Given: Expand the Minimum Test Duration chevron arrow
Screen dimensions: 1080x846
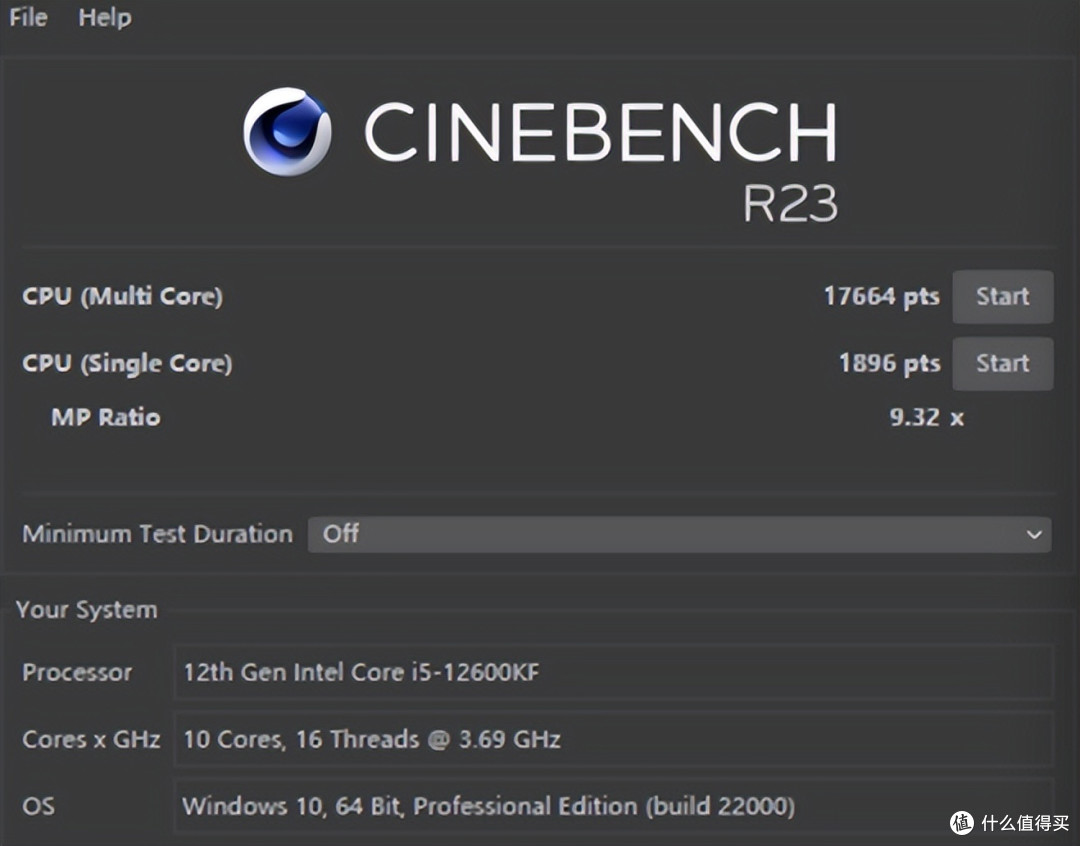Looking at the screenshot, I should 1034,535.
